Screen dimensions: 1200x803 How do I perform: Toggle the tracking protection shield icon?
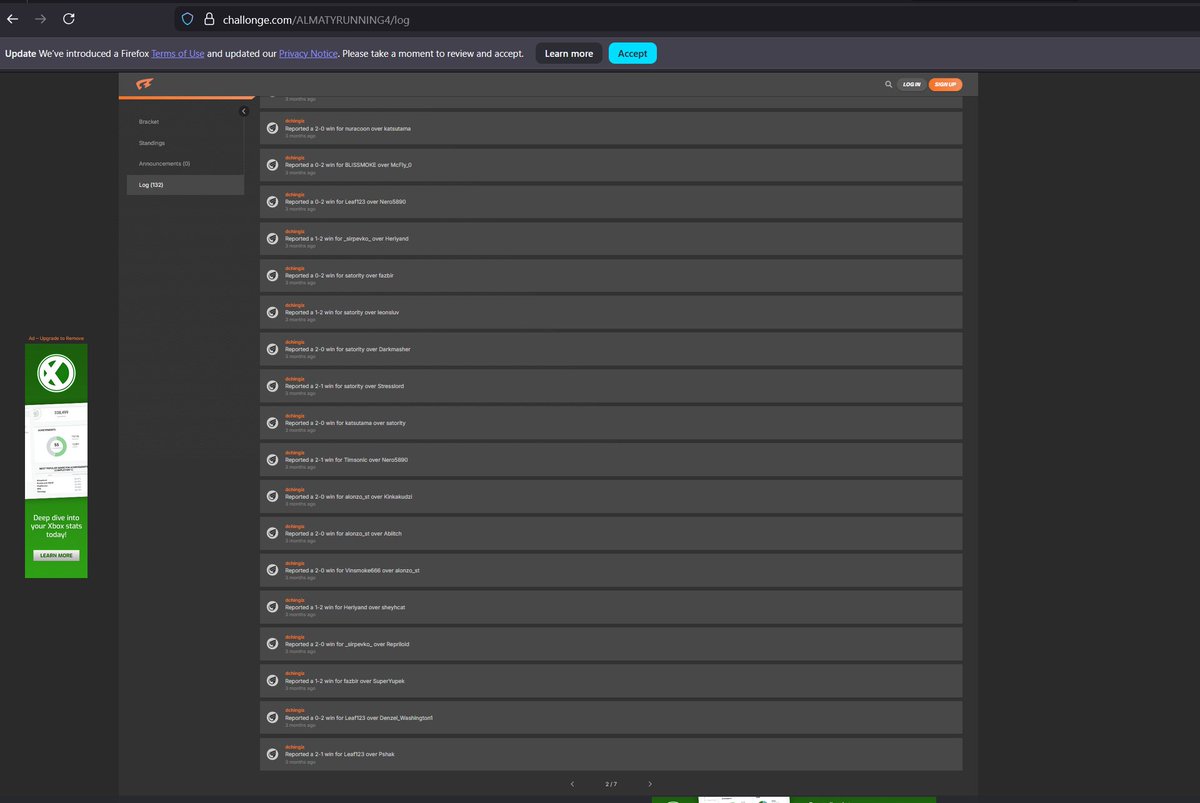(x=187, y=19)
